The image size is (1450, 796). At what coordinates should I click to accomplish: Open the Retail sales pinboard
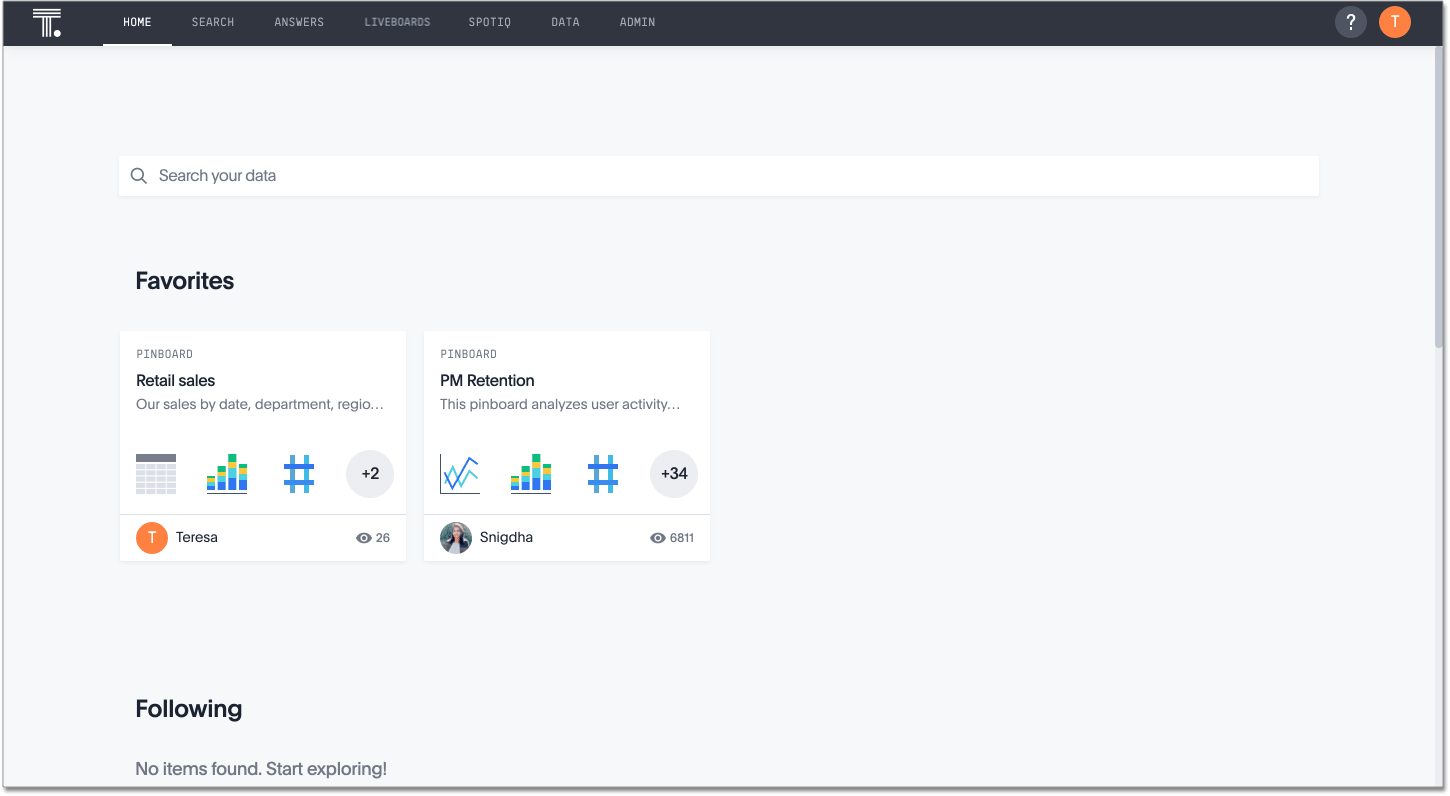pos(177,380)
